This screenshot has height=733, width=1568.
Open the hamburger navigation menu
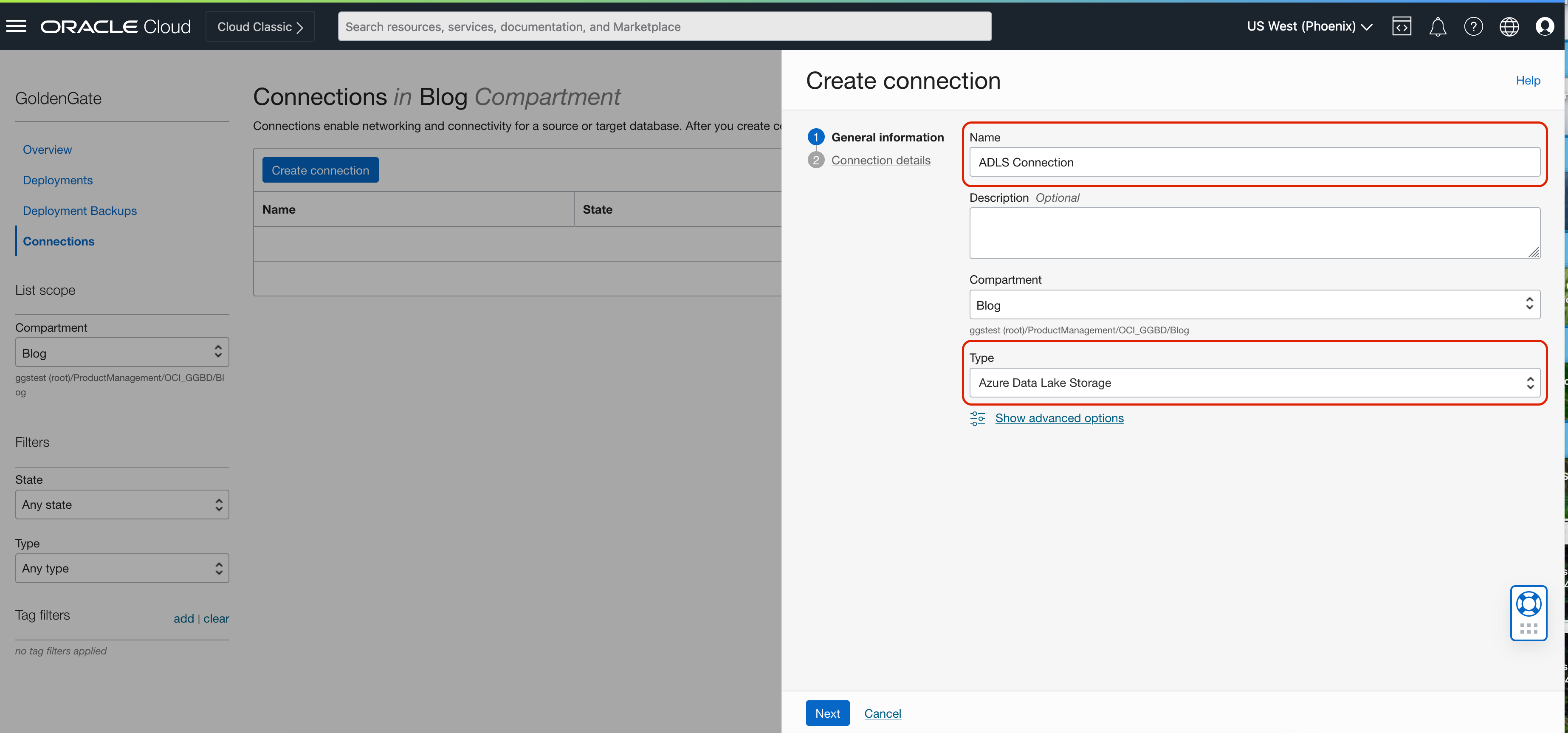(17, 26)
